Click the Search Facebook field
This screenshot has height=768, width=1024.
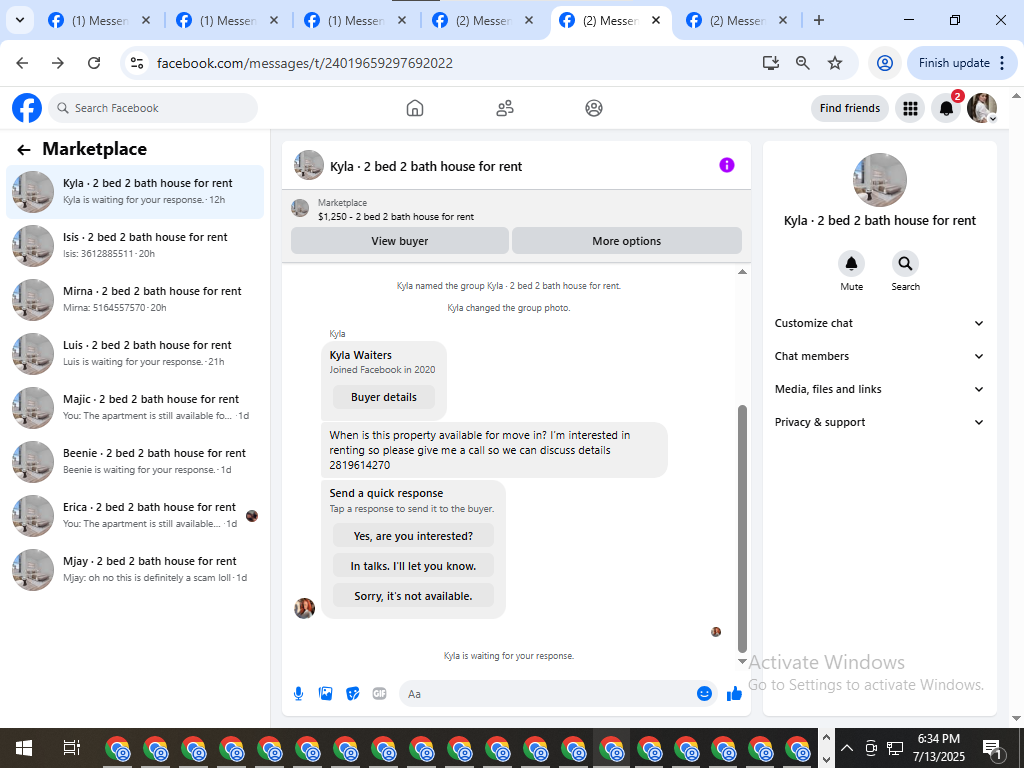point(153,108)
